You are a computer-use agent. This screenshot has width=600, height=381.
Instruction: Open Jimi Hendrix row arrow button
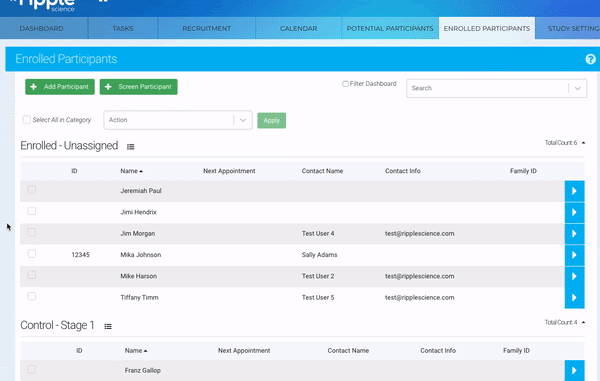click(574, 212)
